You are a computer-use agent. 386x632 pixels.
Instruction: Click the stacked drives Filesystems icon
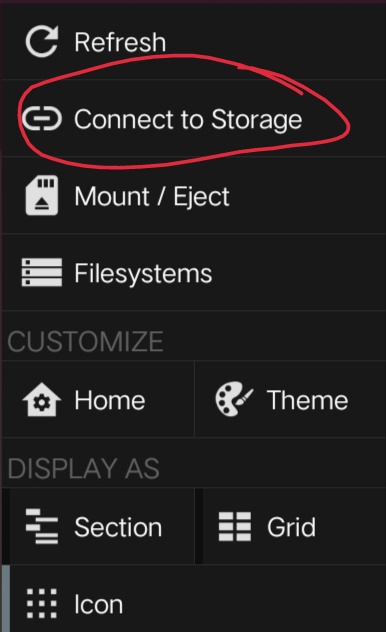coord(42,273)
